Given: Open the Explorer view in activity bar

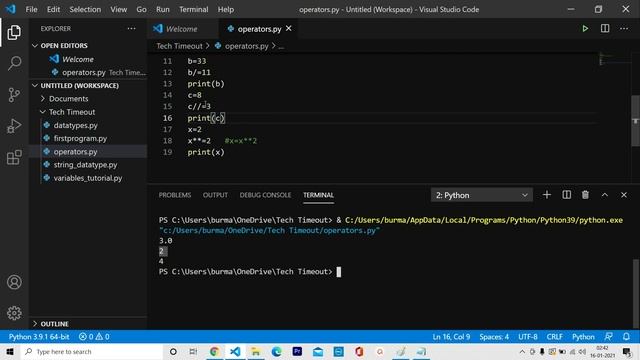Looking at the screenshot, I should 14,32.
